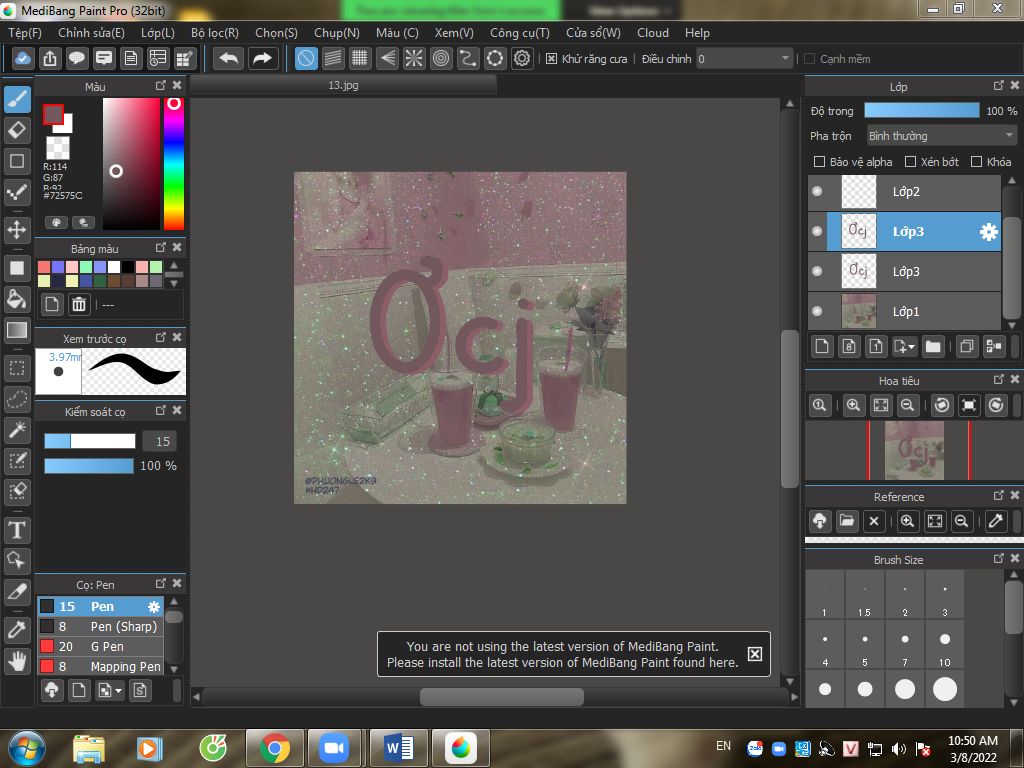
Task: Select the Magic Wand tool
Action: click(17, 430)
